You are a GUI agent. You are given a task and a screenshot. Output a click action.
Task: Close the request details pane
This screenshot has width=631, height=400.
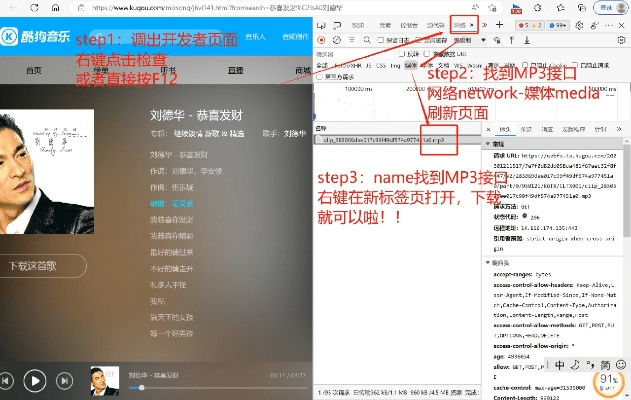click(488, 129)
